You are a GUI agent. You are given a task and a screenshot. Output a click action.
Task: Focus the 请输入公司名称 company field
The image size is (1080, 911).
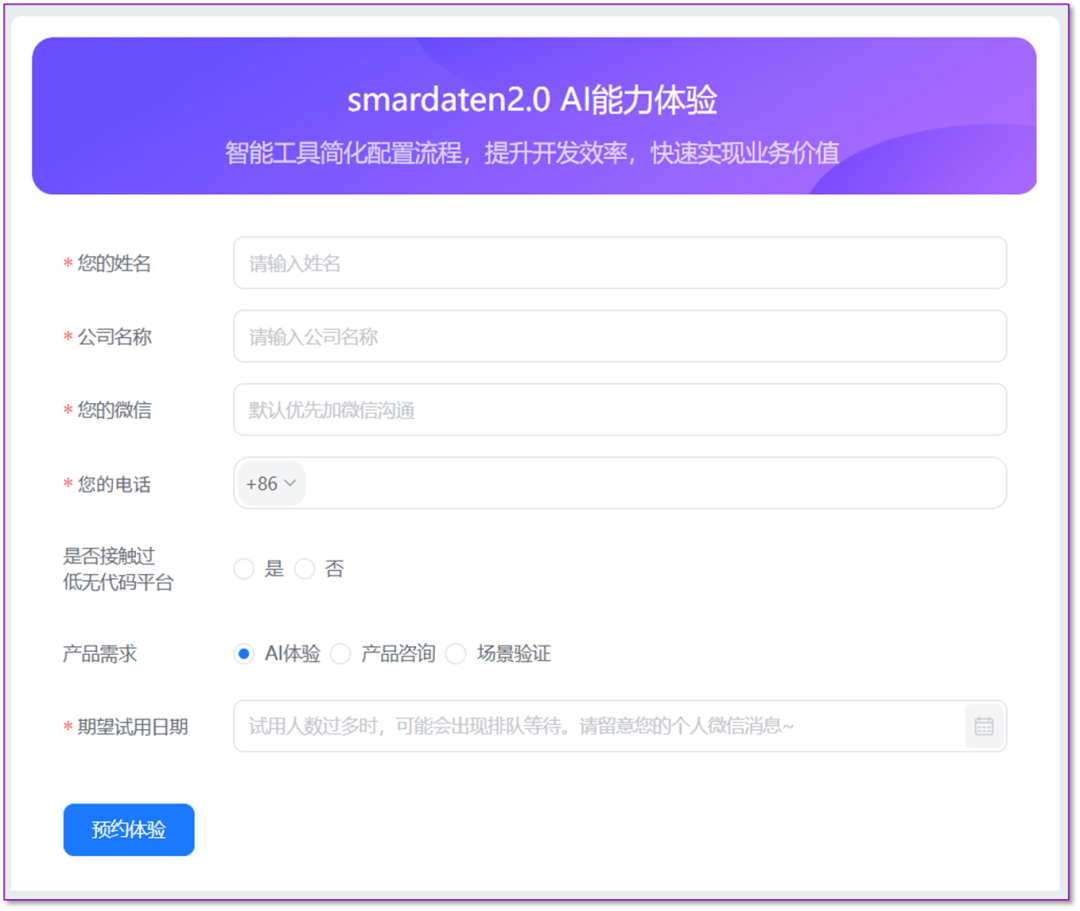click(620, 337)
